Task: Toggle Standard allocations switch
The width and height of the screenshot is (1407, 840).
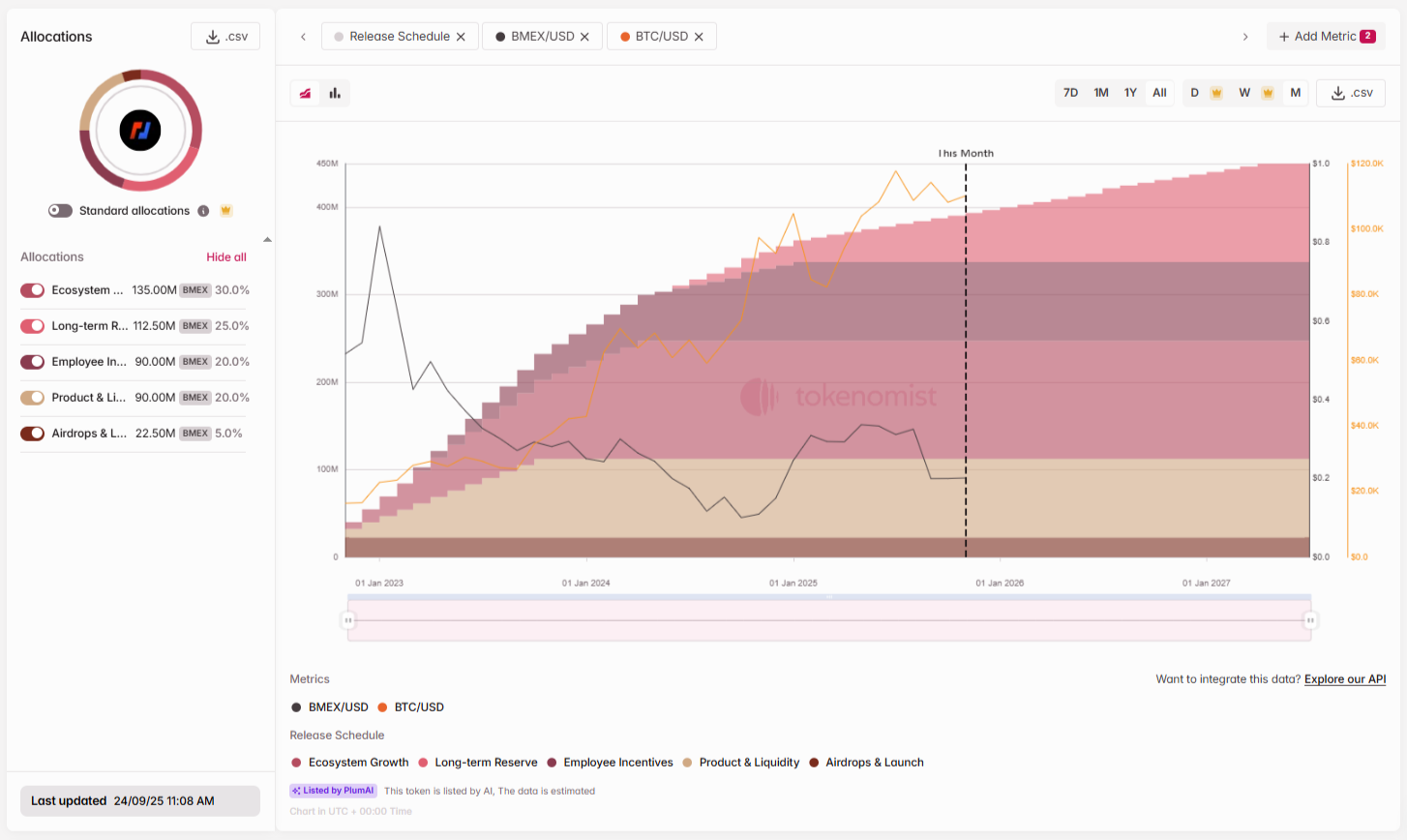Action: click(61, 211)
